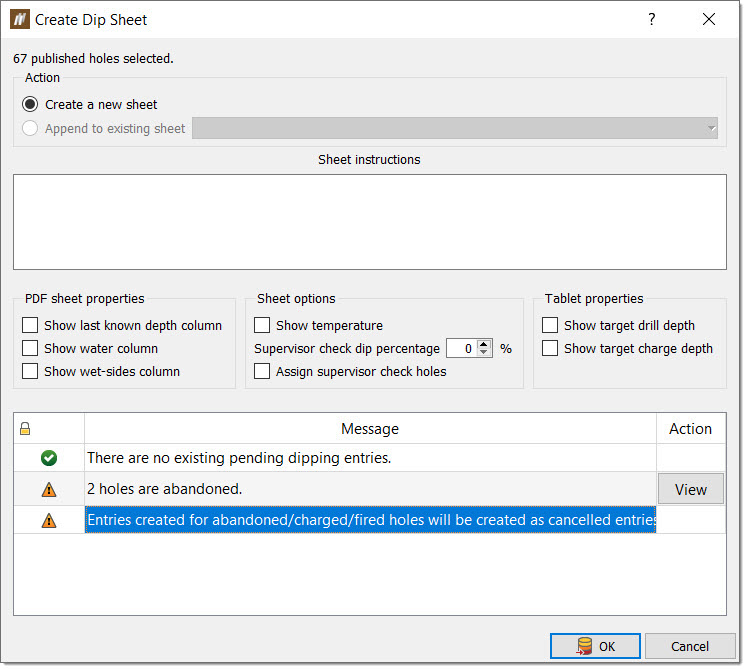Screen dimensions: 746x669
Task: Click into the Sheet instructions text area
Action: point(370,222)
